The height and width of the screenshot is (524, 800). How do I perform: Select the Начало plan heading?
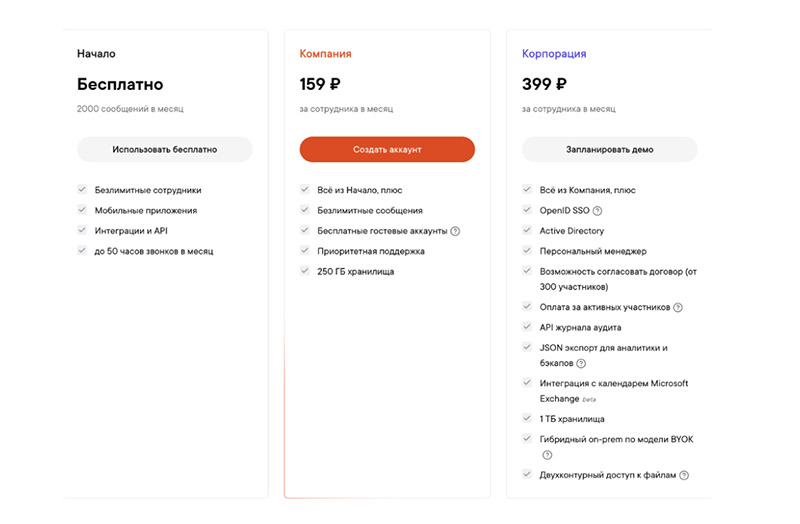(x=96, y=54)
